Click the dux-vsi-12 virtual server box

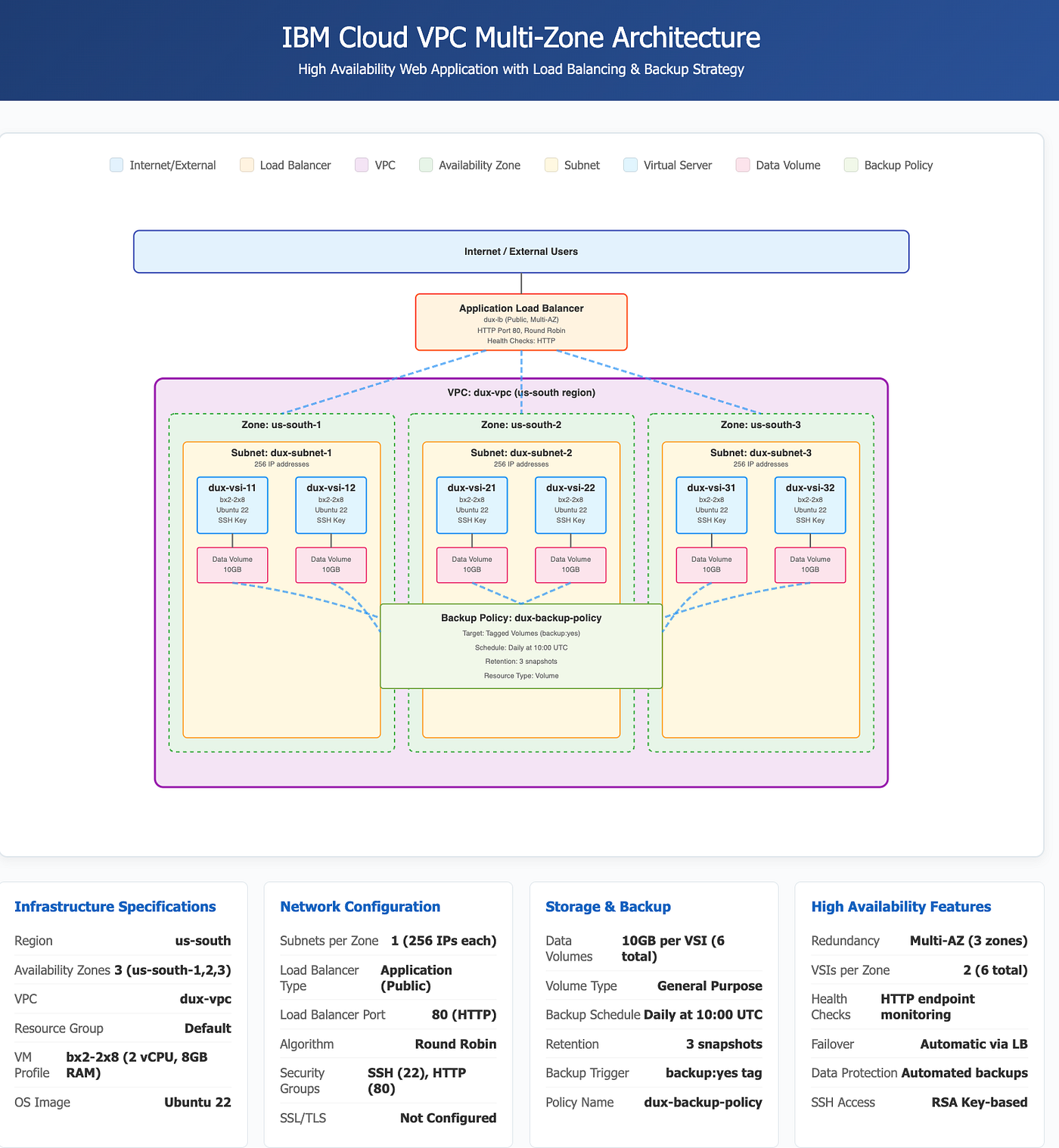[x=331, y=505]
